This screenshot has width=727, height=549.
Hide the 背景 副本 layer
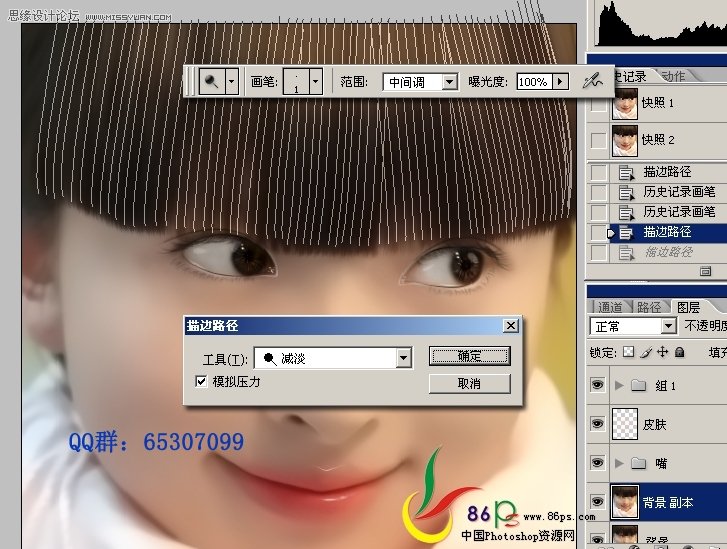[x=598, y=501]
